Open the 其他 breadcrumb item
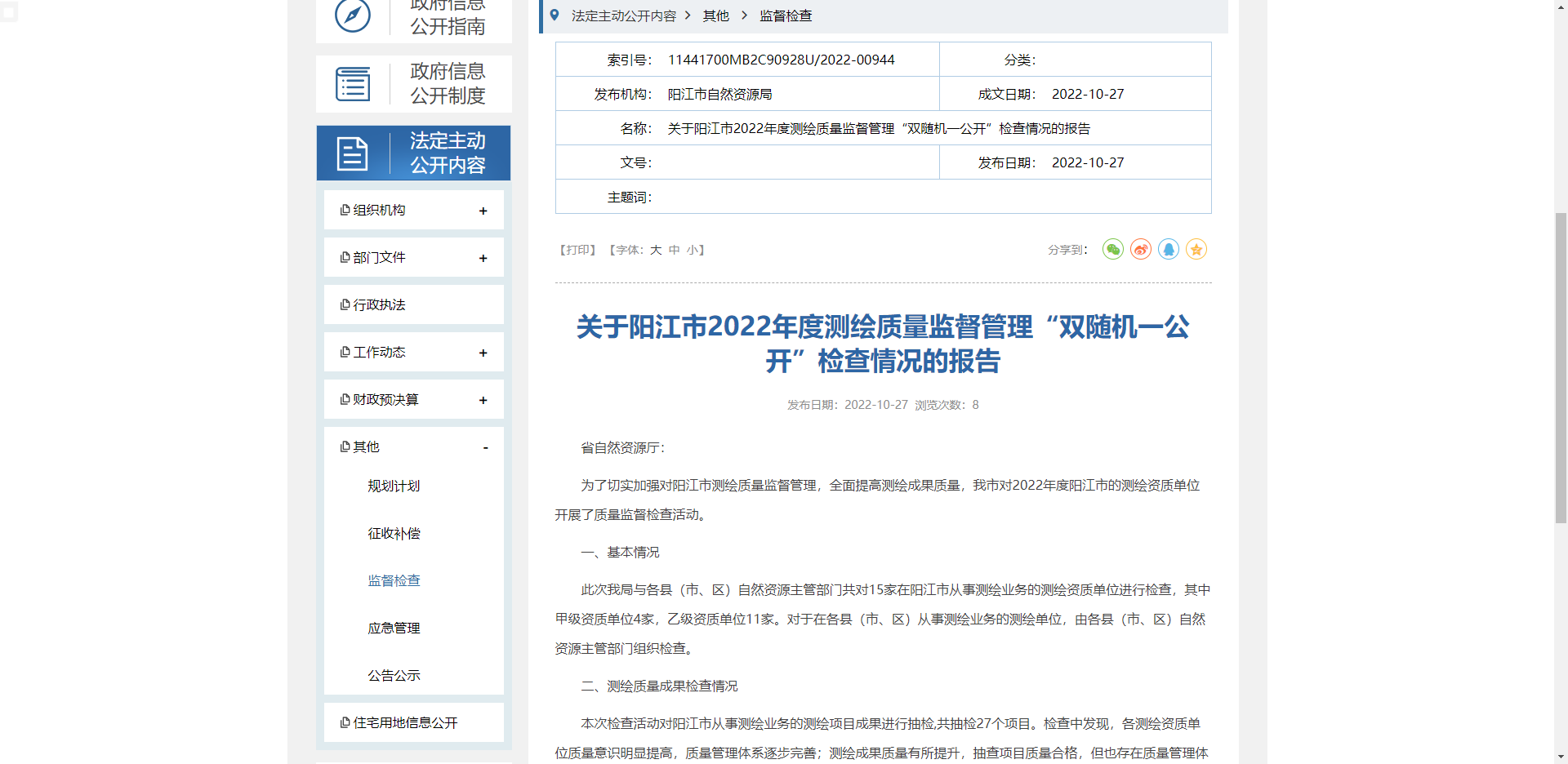 coord(715,16)
